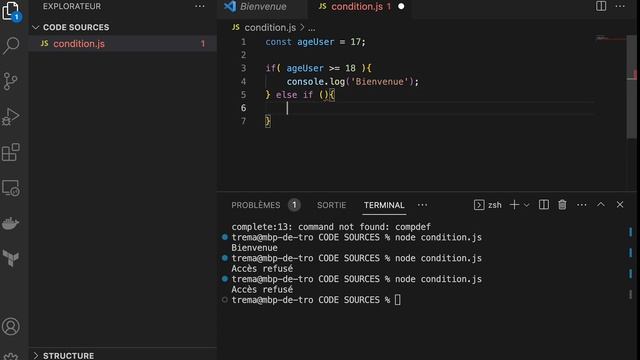Click the editor minimap
Screen dimensions: 640x360
pos(610,39)
